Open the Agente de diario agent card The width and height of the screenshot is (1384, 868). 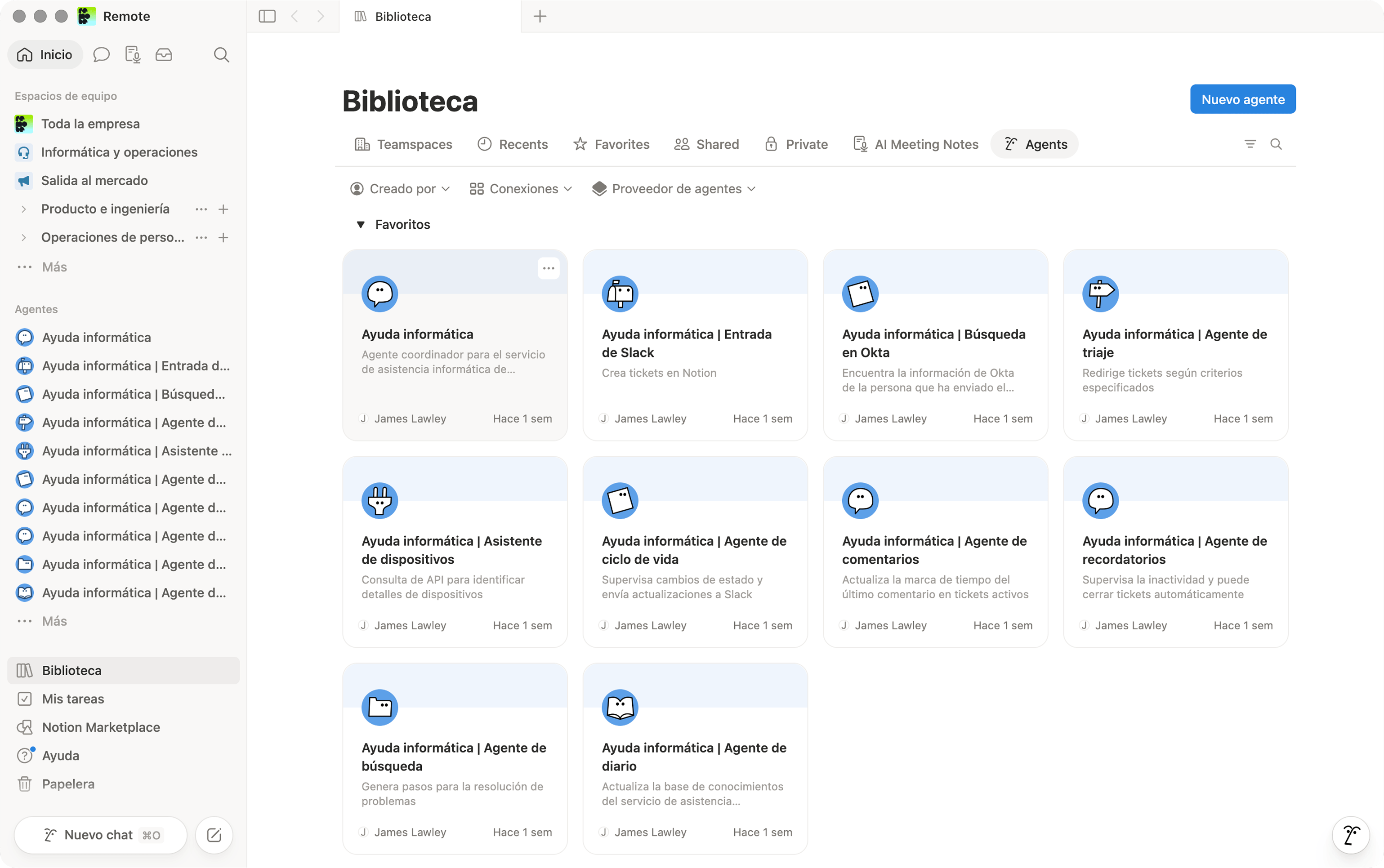(695, 759)
